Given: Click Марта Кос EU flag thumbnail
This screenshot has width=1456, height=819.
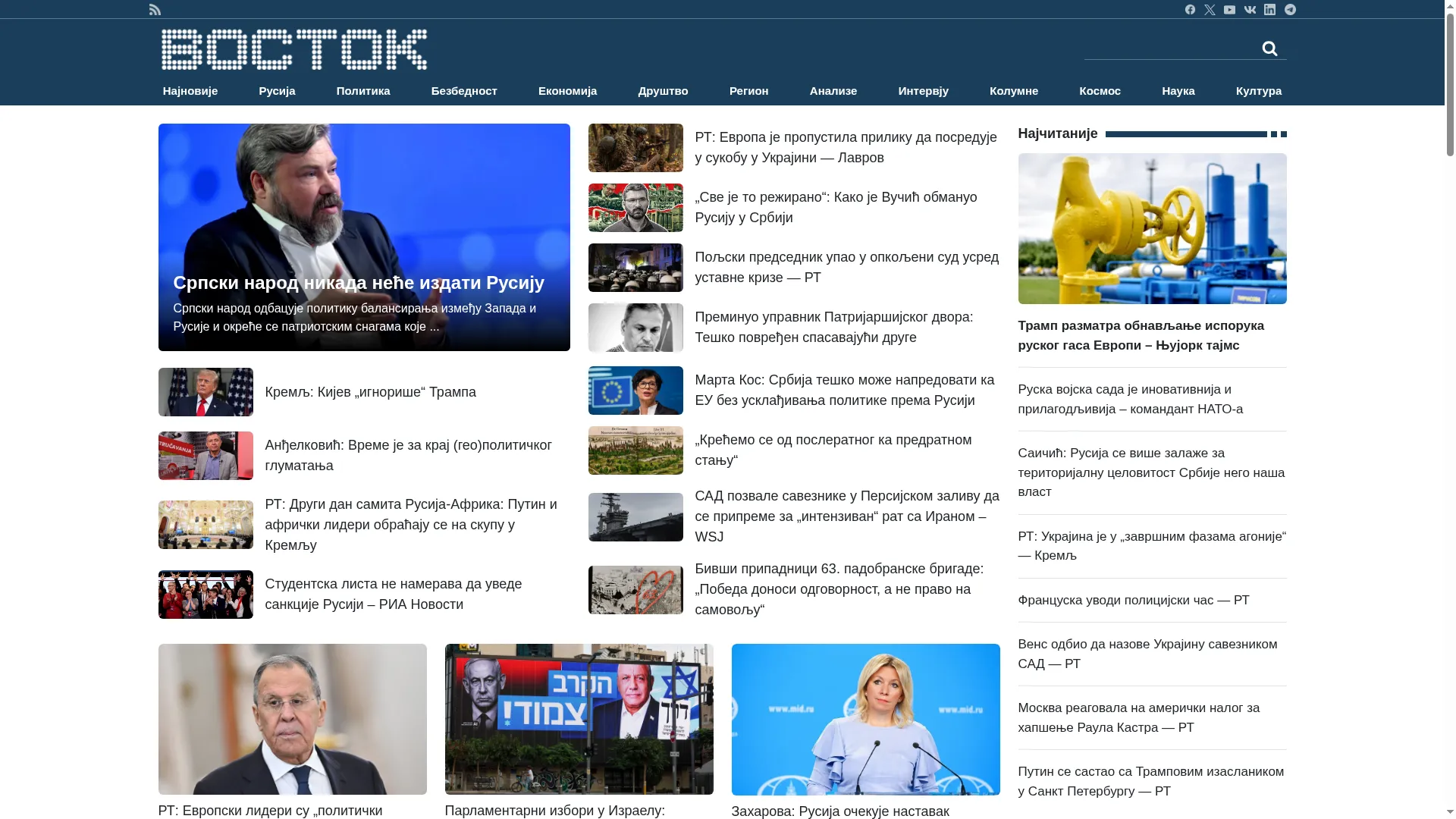Looking at the screenshot, I should (635, 391).
